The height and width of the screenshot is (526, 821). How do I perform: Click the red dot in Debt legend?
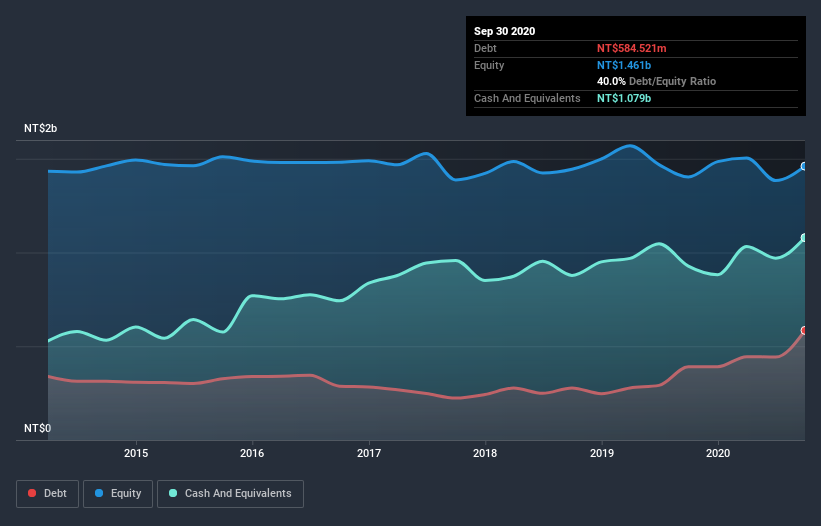tap(32, 493)
